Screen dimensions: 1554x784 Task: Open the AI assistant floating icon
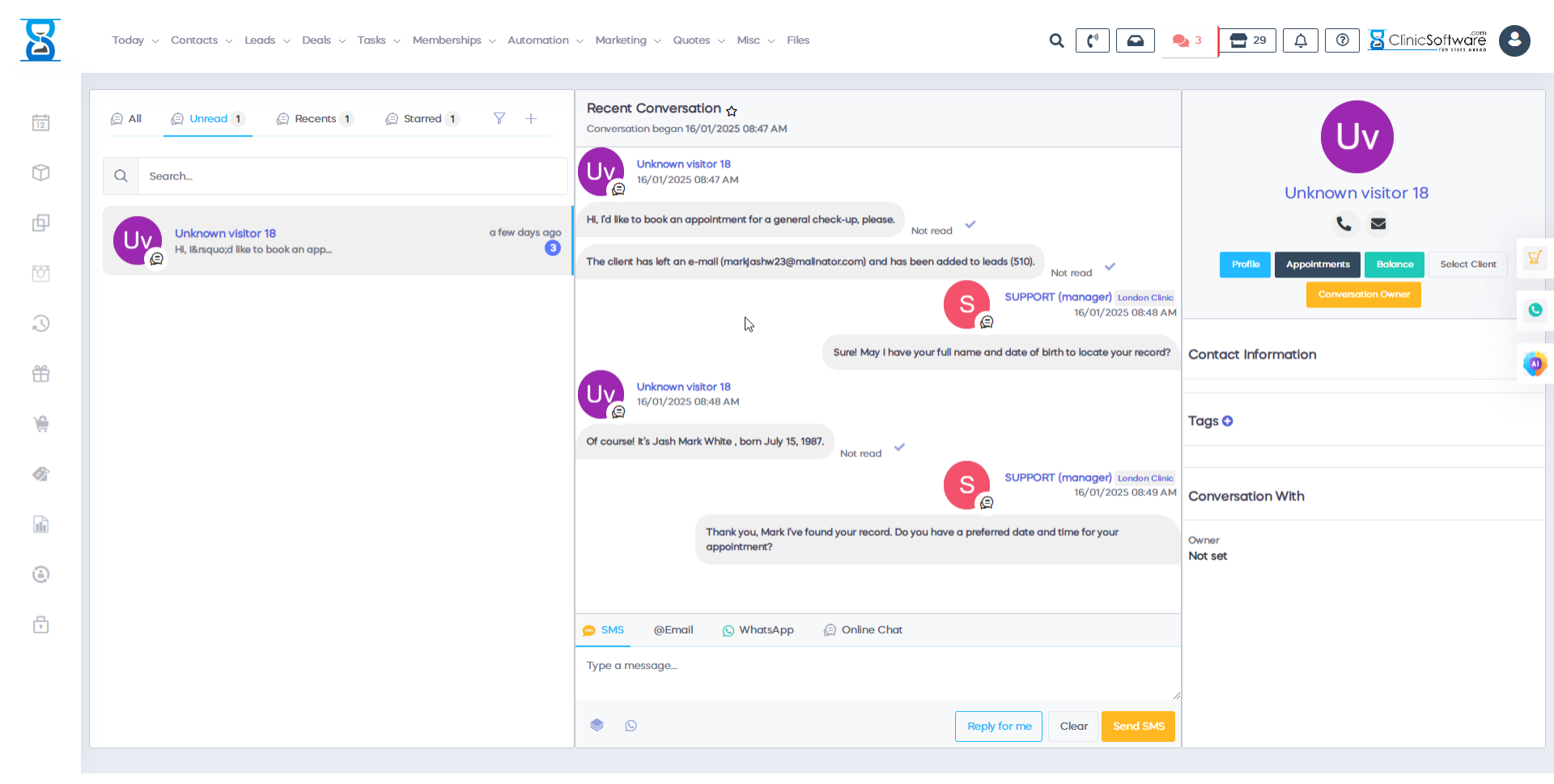tap(1535, 364)
